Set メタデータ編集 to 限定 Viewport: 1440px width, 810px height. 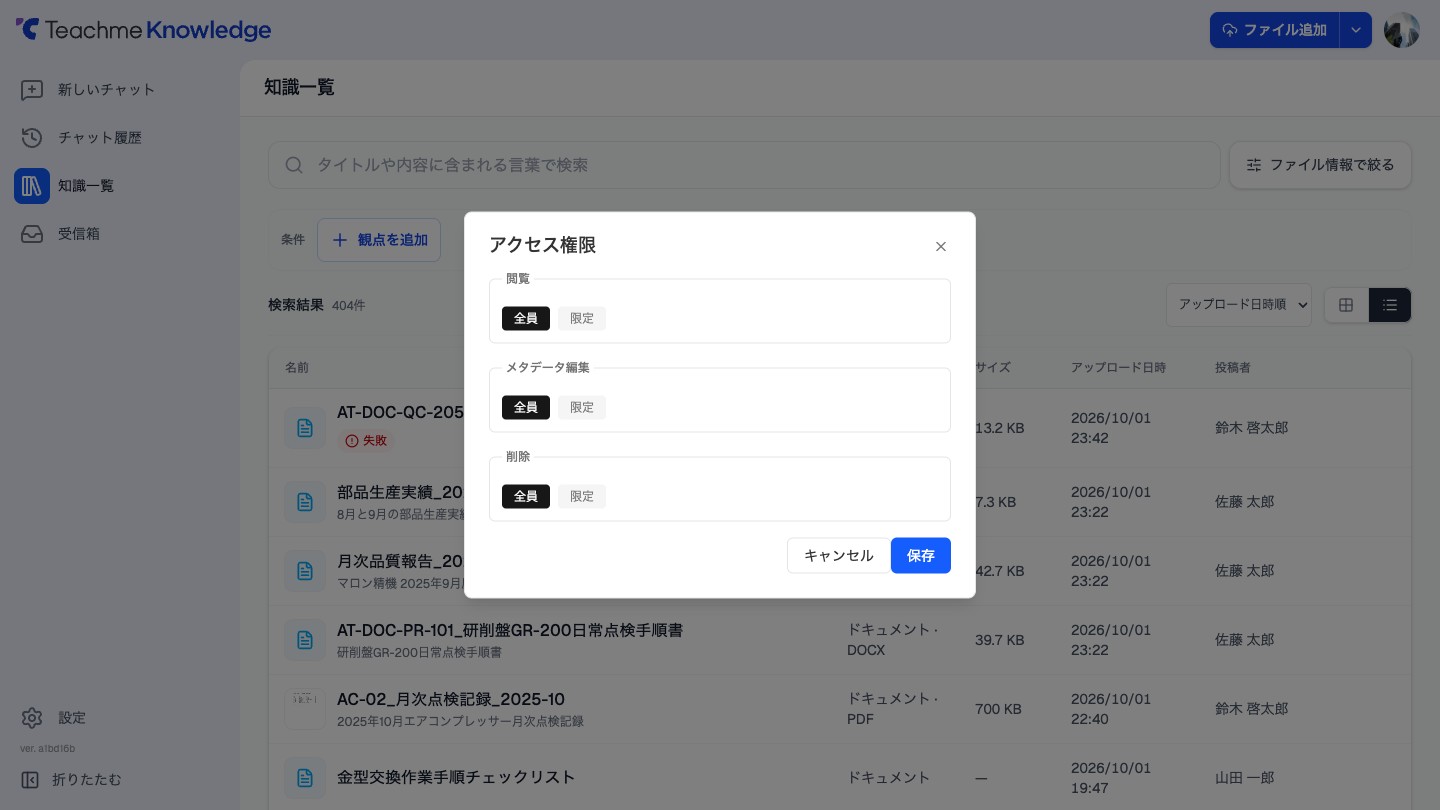pos(582,407)
